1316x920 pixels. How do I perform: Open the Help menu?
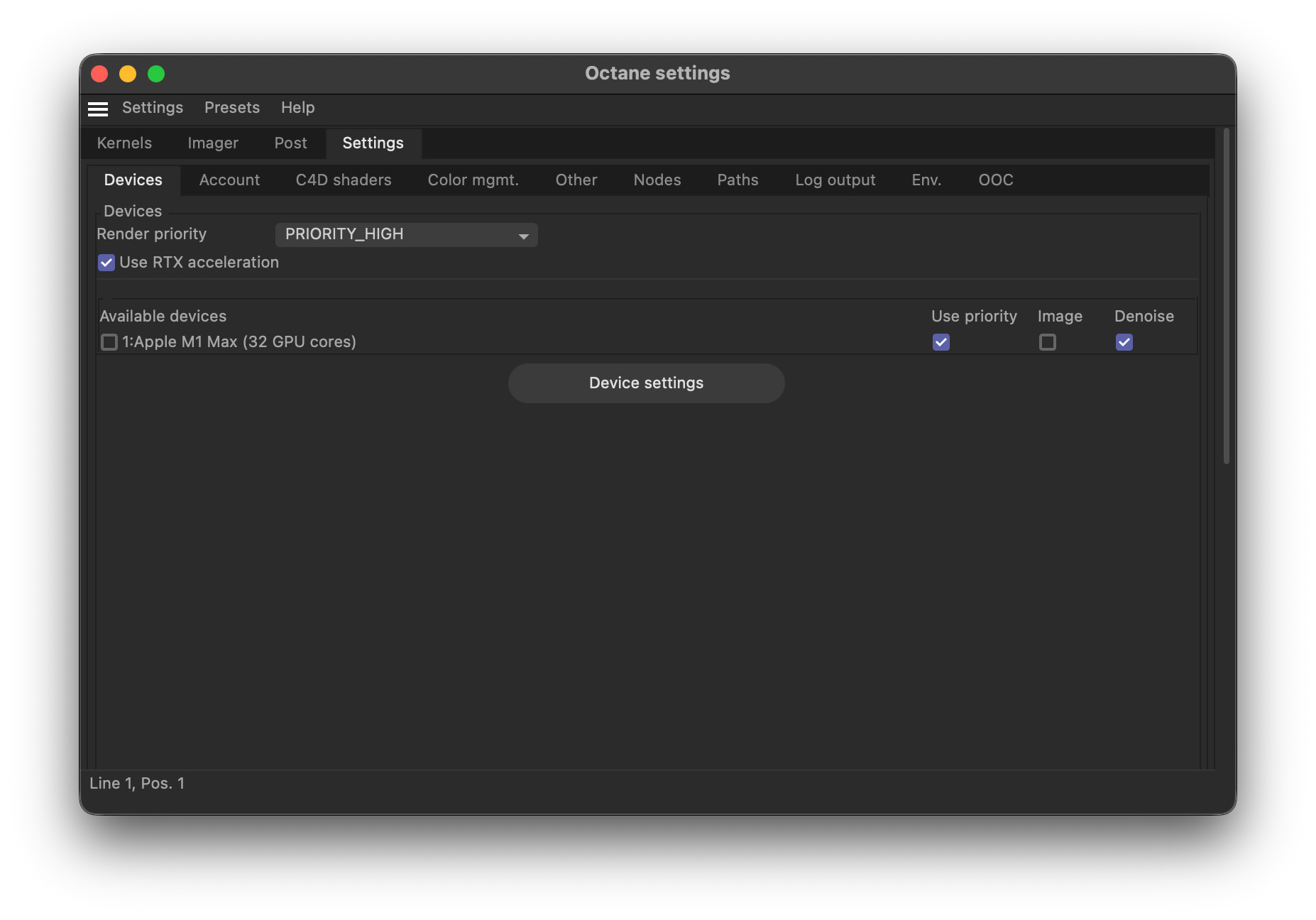point(297,108)
